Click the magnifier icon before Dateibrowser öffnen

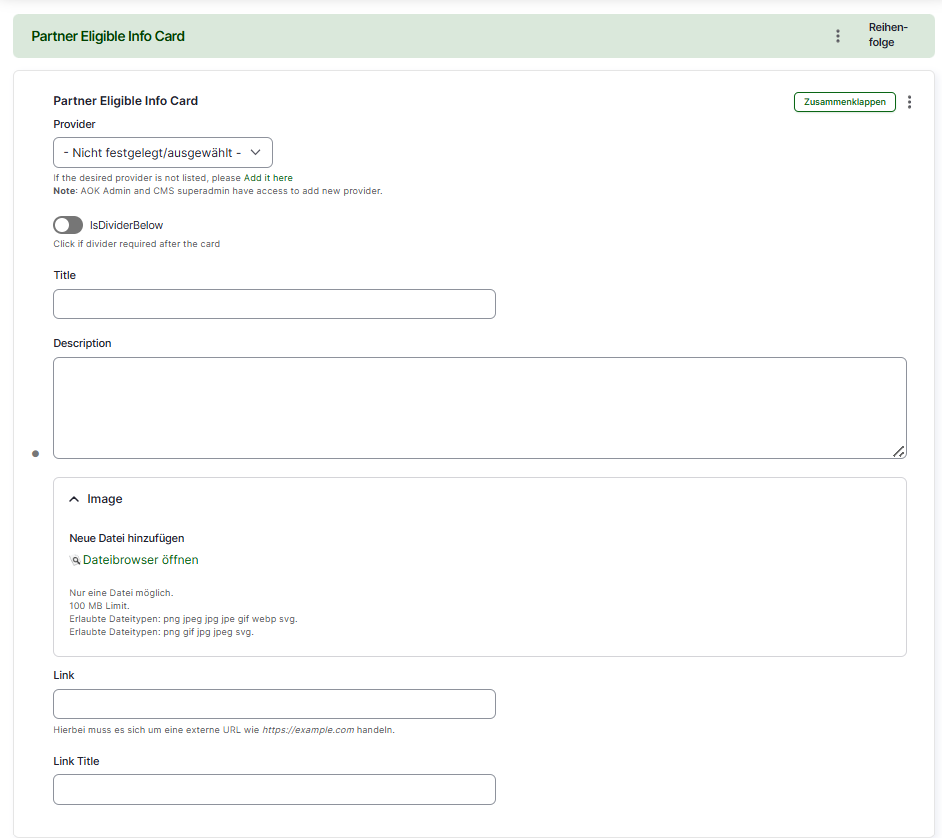click(75, 561)
